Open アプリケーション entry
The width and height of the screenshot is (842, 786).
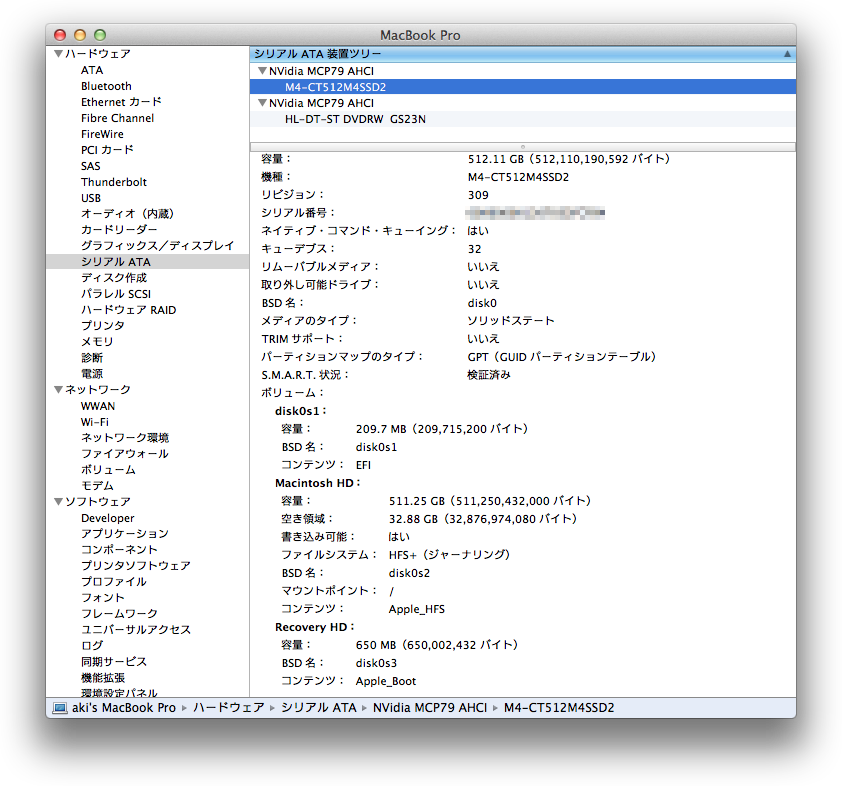[125, 534]
